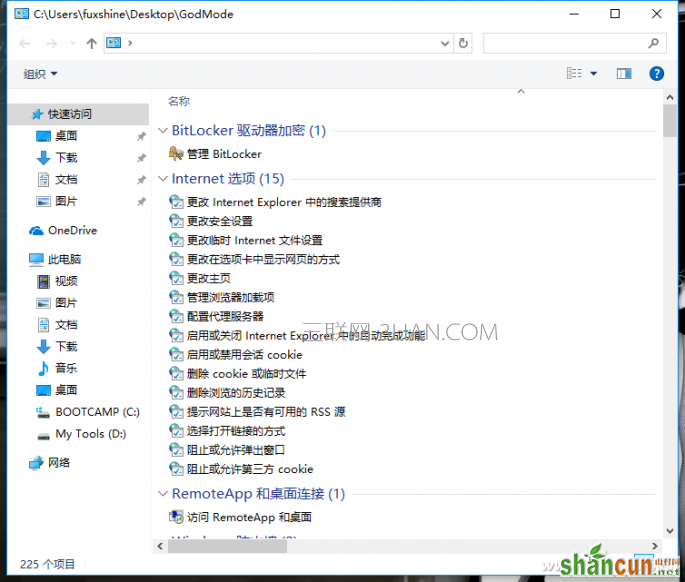Sort by the 名称 column header

(179, 101)
